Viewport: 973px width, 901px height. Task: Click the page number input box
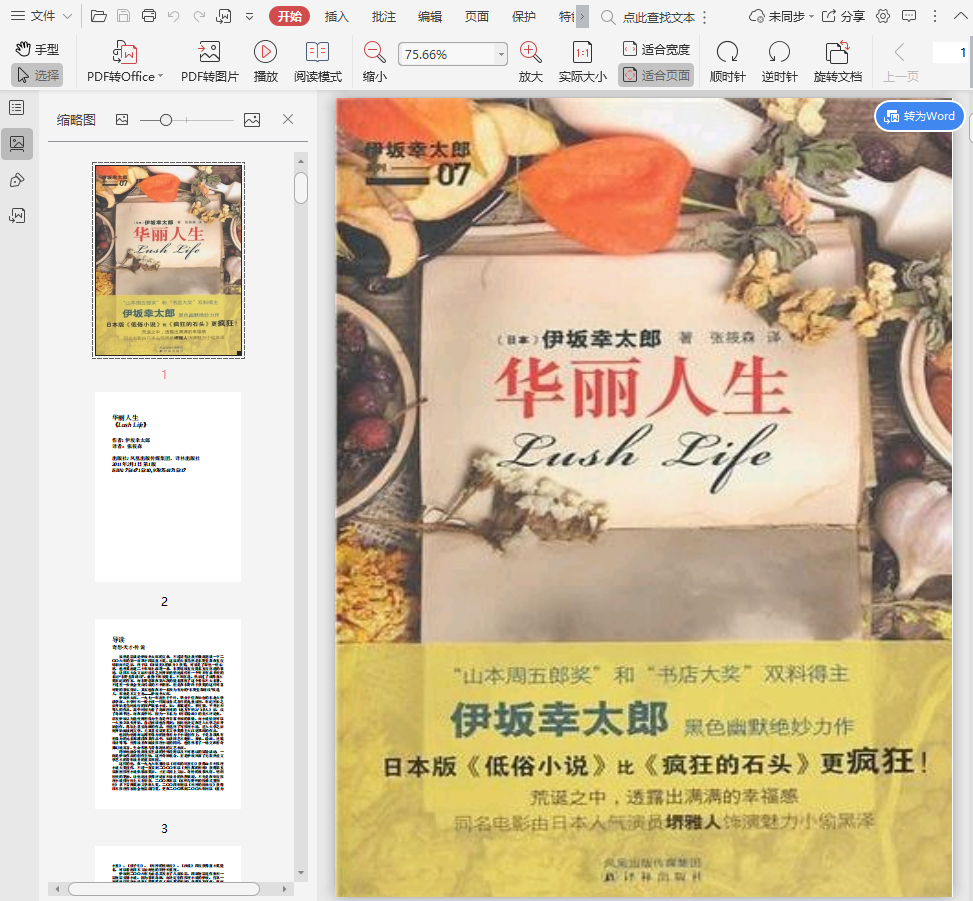click(951, 53)
